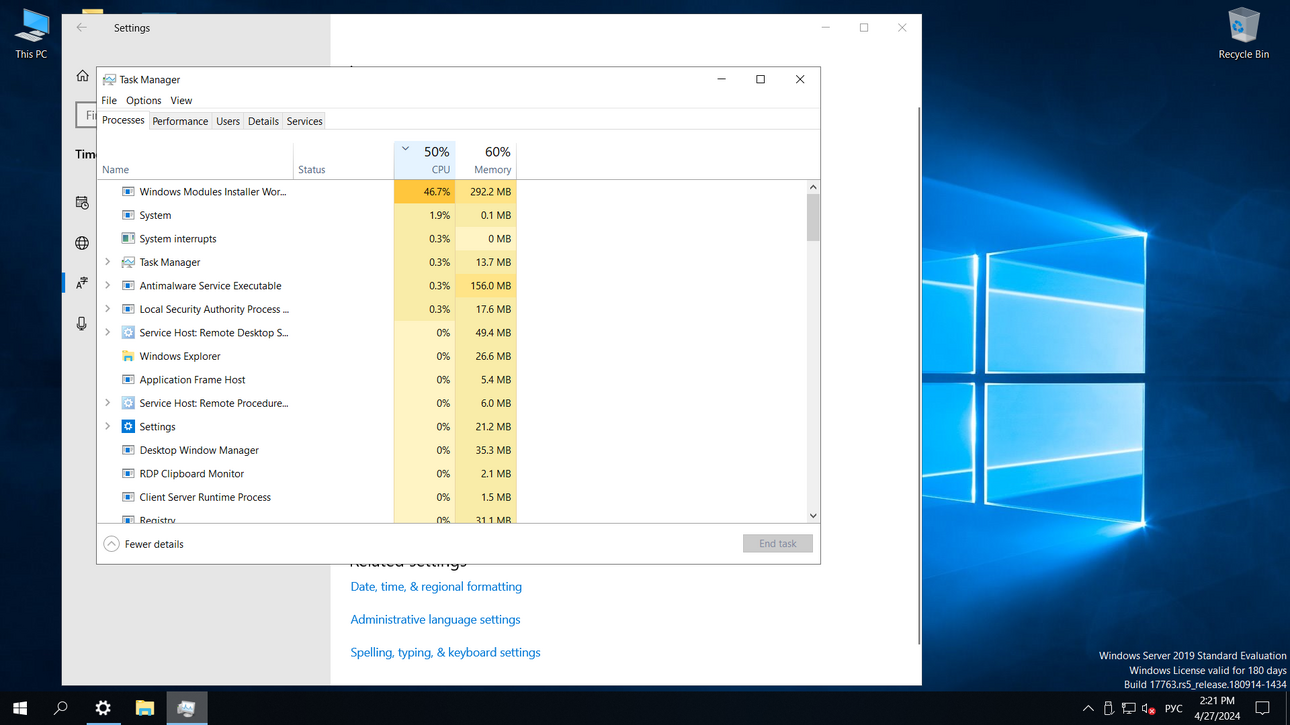This screenshot has width=1290, height=725.
Task: Expand Service Host: Remote Desktop group
Action: pos(108,332)
